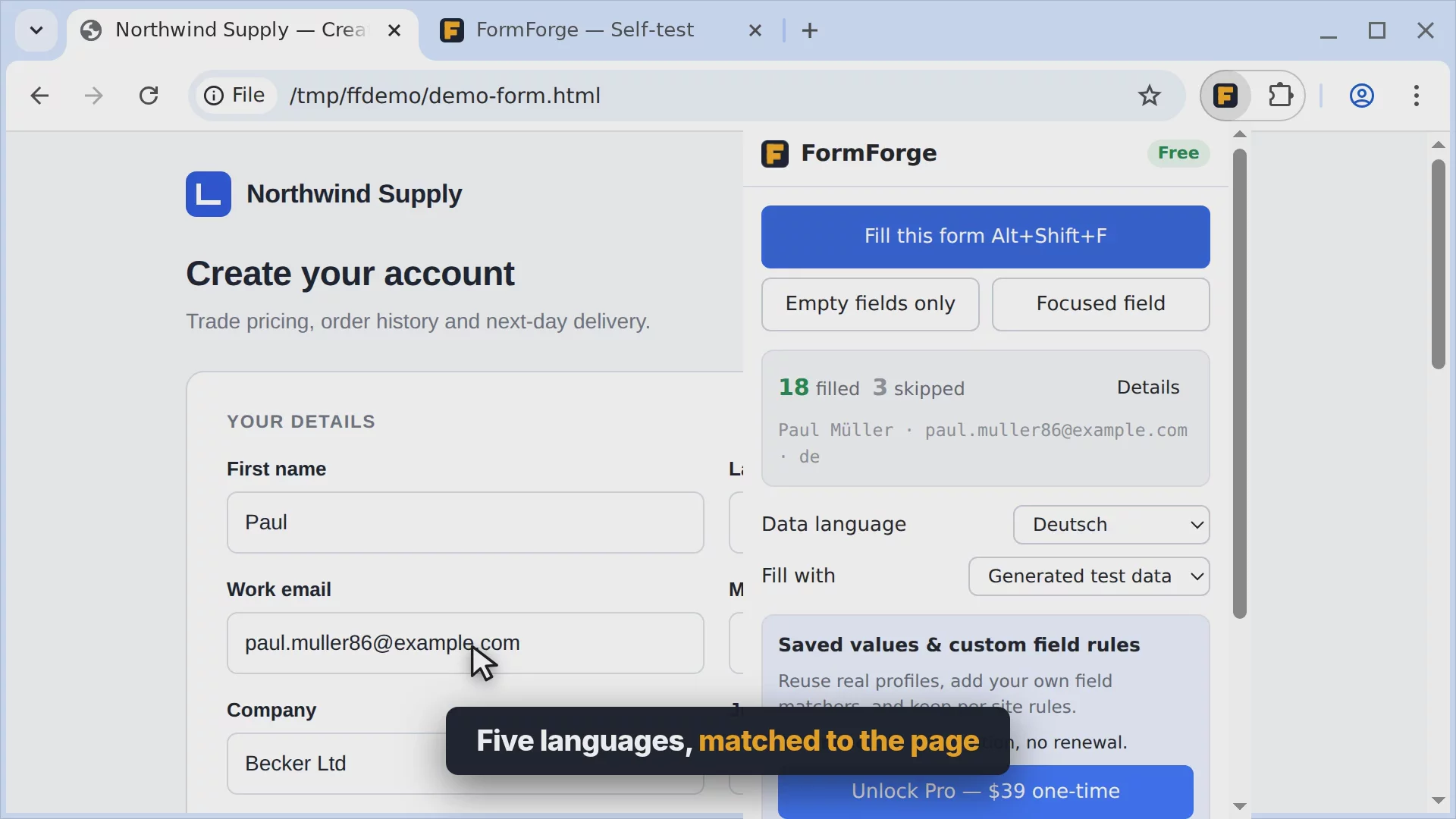Screen dimensions: 1456x819
Task: Close the FormForge Self-test tab
Action: [755, 30]
